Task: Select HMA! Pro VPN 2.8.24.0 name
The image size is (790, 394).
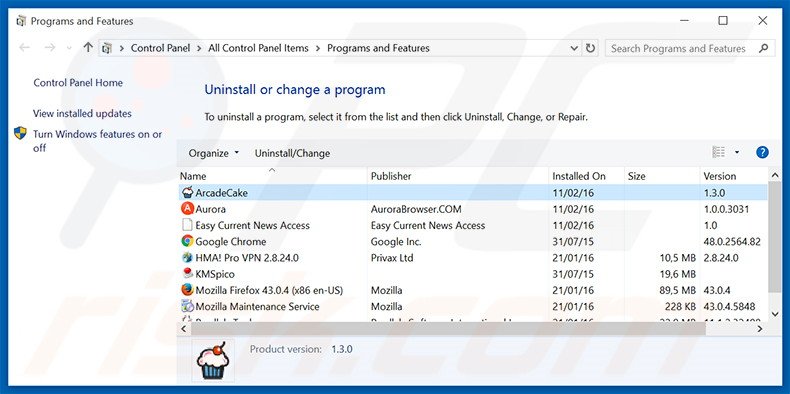Action: coord(247,257)
